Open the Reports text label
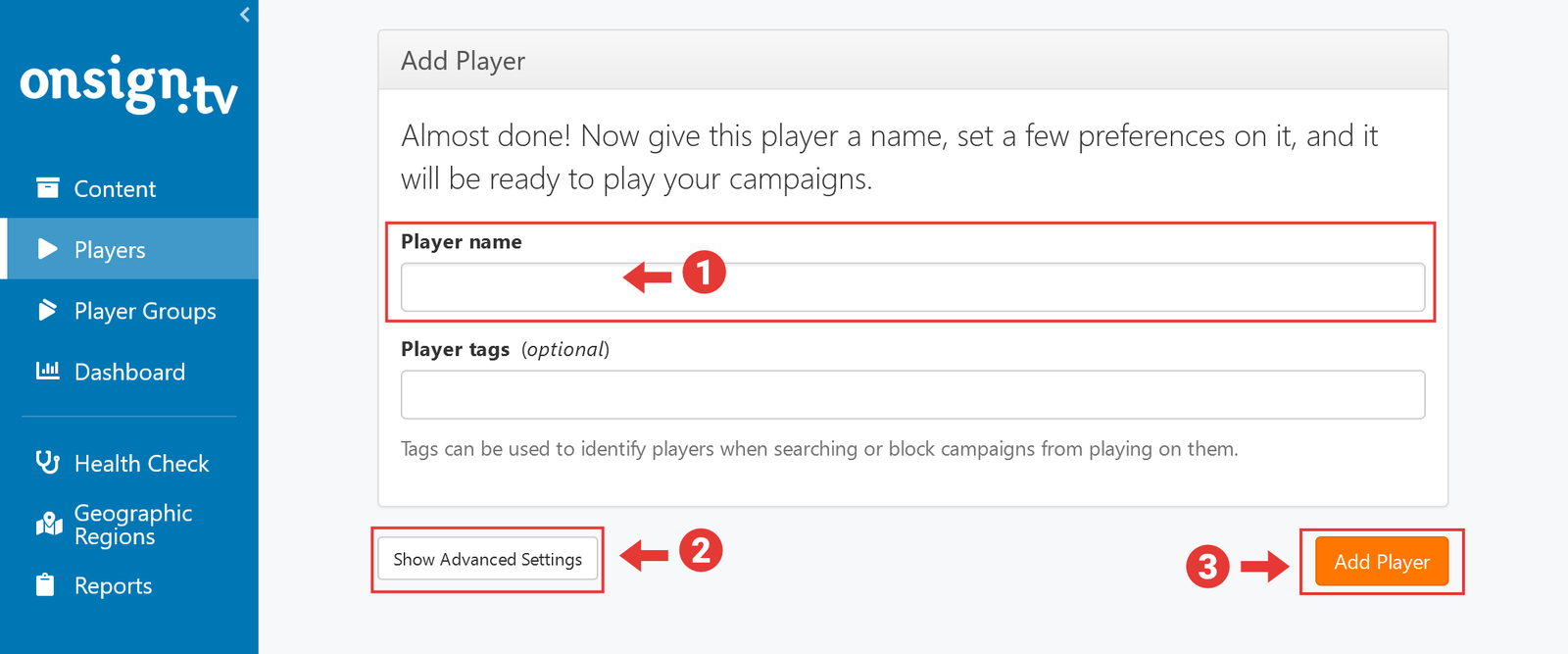The image size is (1568, 654). coord(113,586)
